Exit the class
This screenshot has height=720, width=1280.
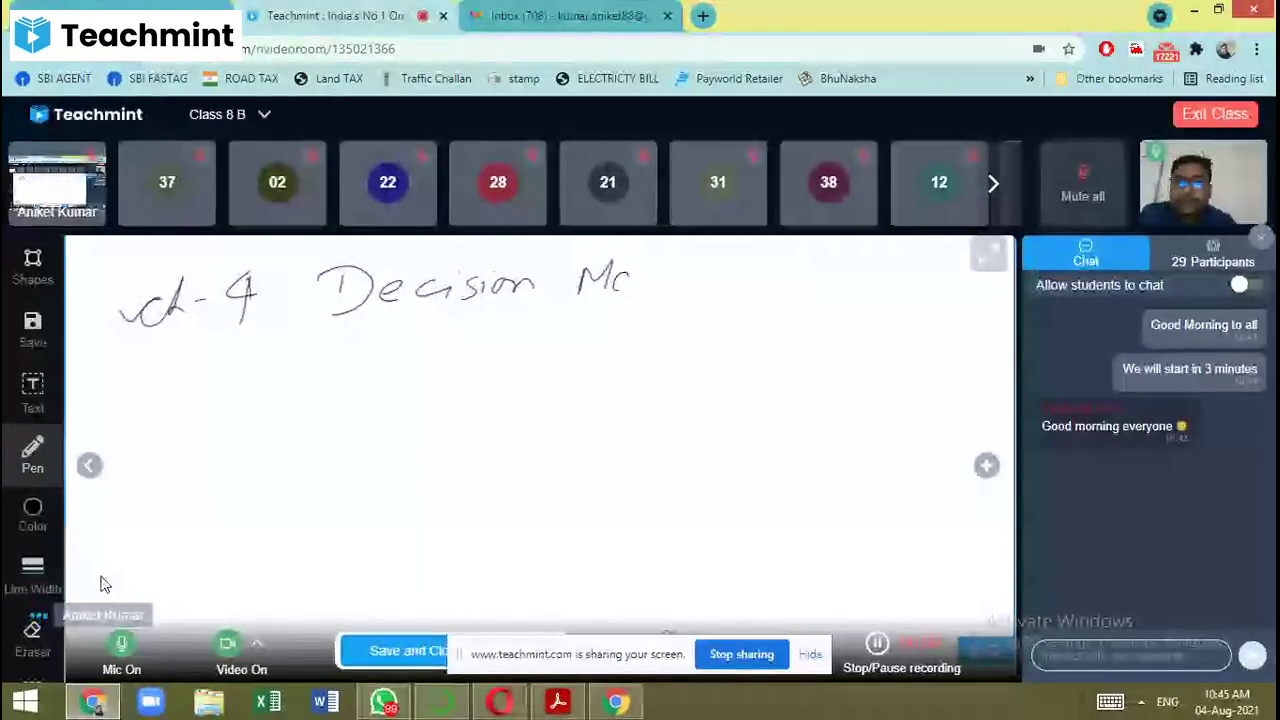coord(1215,114)
